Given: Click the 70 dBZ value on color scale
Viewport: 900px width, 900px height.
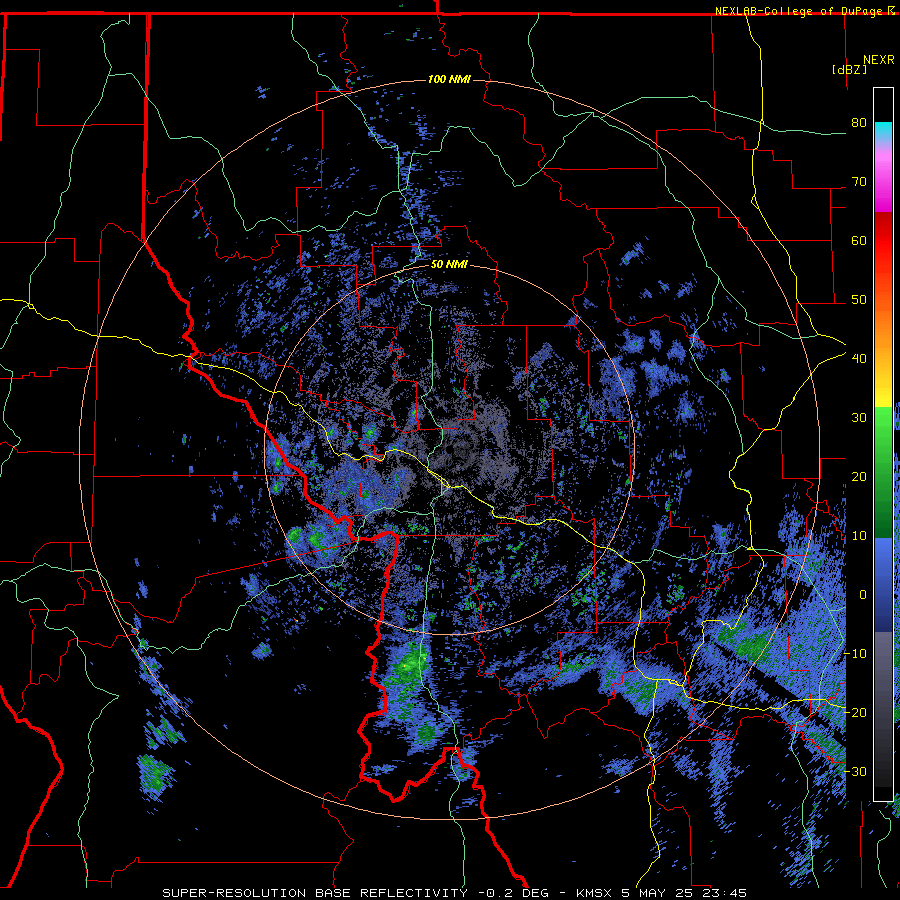Looking at the screenshot, I should coord(859,182).
